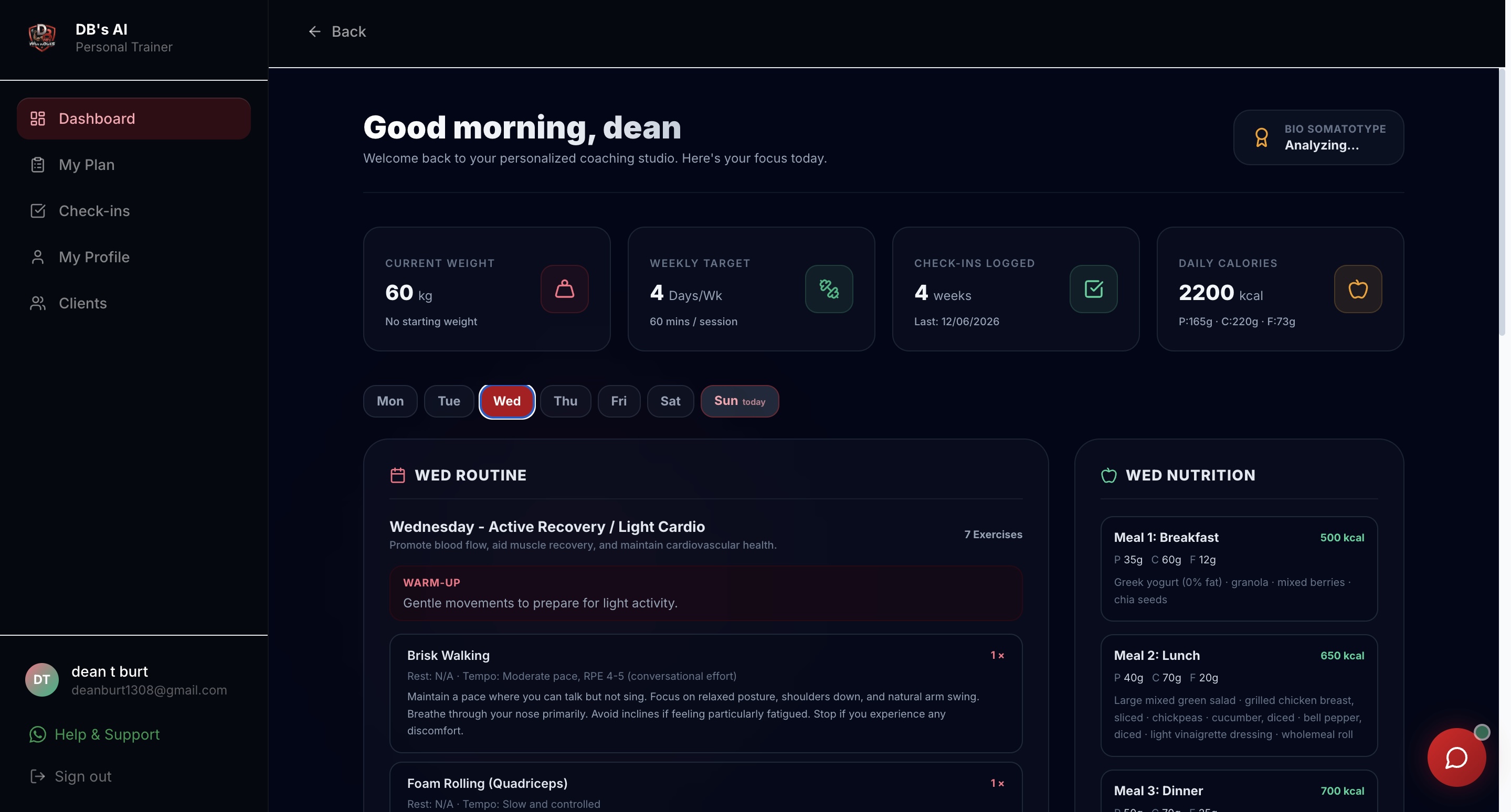Click the back arrow icon

point(314,31)
